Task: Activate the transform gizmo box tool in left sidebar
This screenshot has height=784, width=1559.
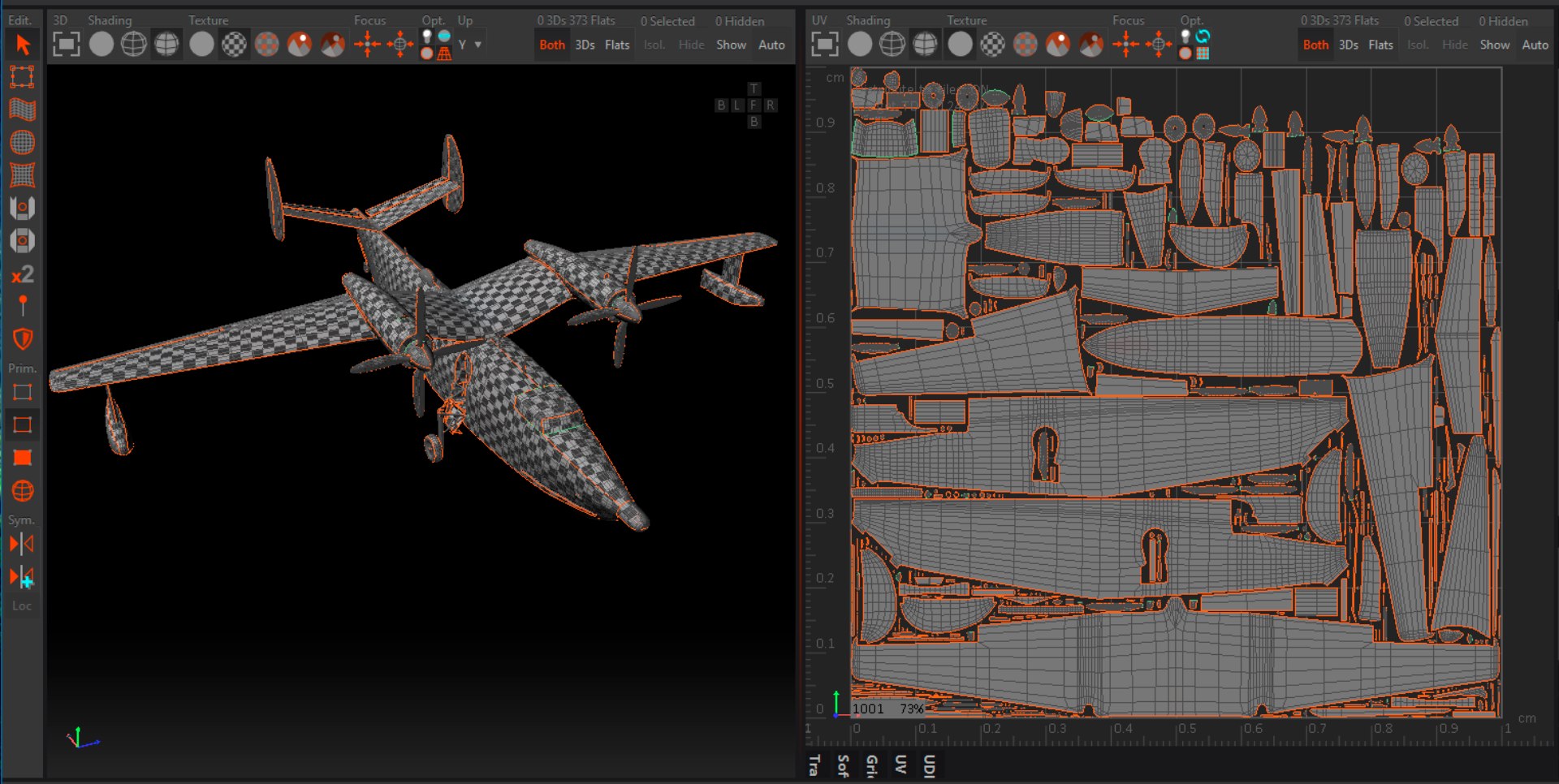Action: pos(22,77)
